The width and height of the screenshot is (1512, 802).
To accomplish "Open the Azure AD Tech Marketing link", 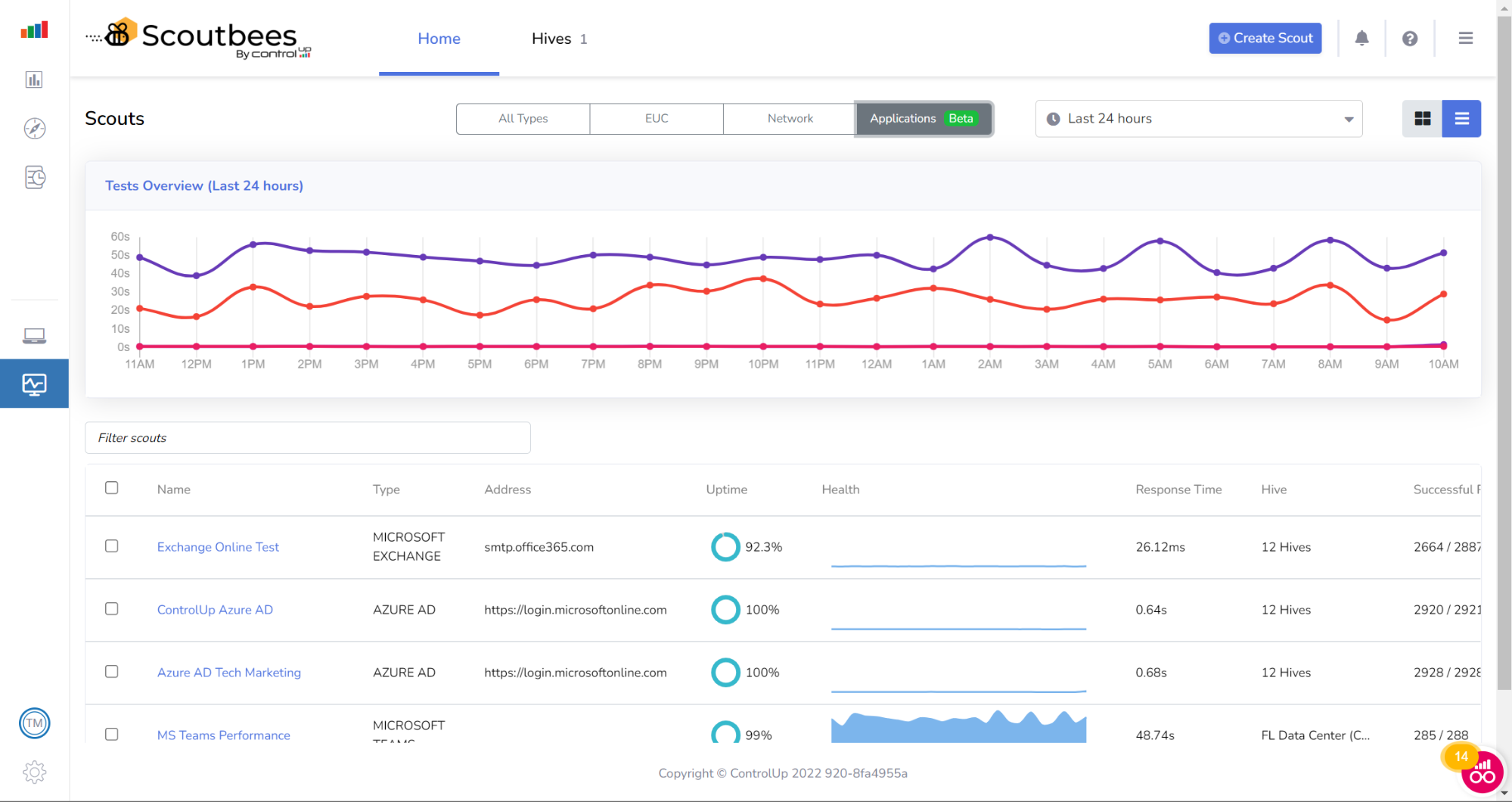I will pyautogui.click(x=228, y=673).
